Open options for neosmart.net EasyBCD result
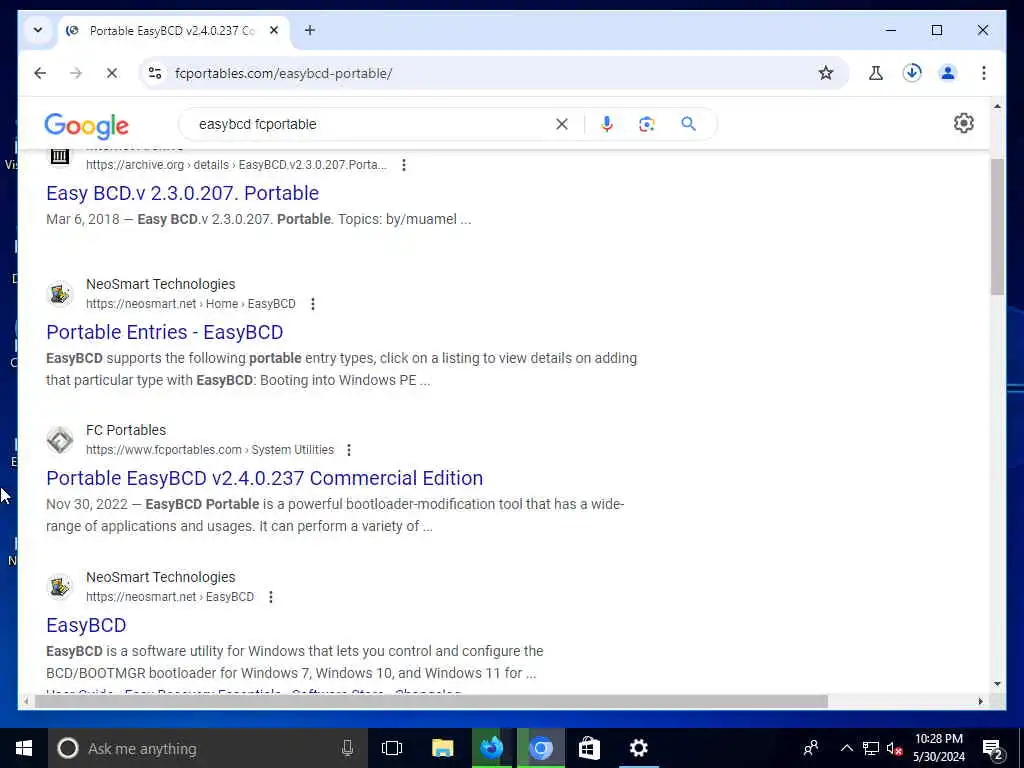Image resolution: width=1024 pixels, height=768 pixels. [270, 597]
